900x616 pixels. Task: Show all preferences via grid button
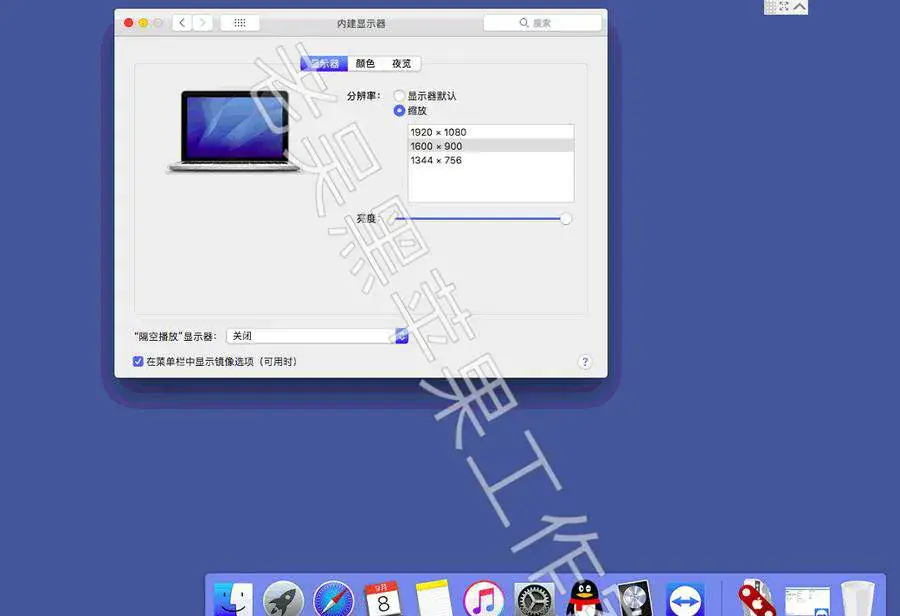coord(240,23)
